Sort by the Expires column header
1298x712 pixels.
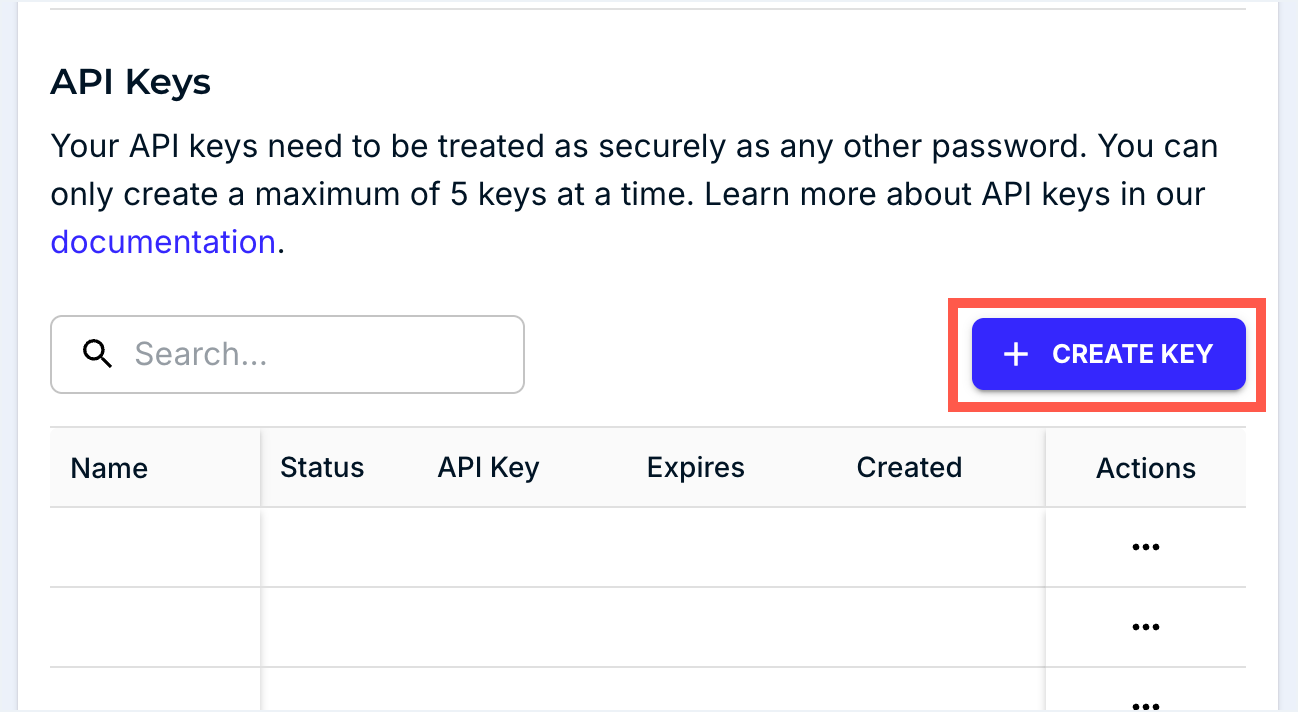[x=696, y=468]
